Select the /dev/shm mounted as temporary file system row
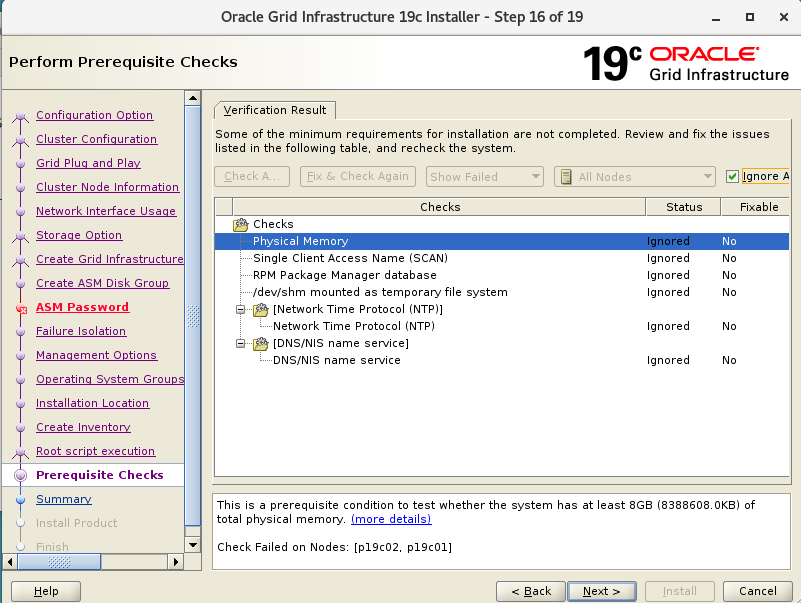This screenshot has height=603, width=801. pyautogui.click(x=502, y=292)
